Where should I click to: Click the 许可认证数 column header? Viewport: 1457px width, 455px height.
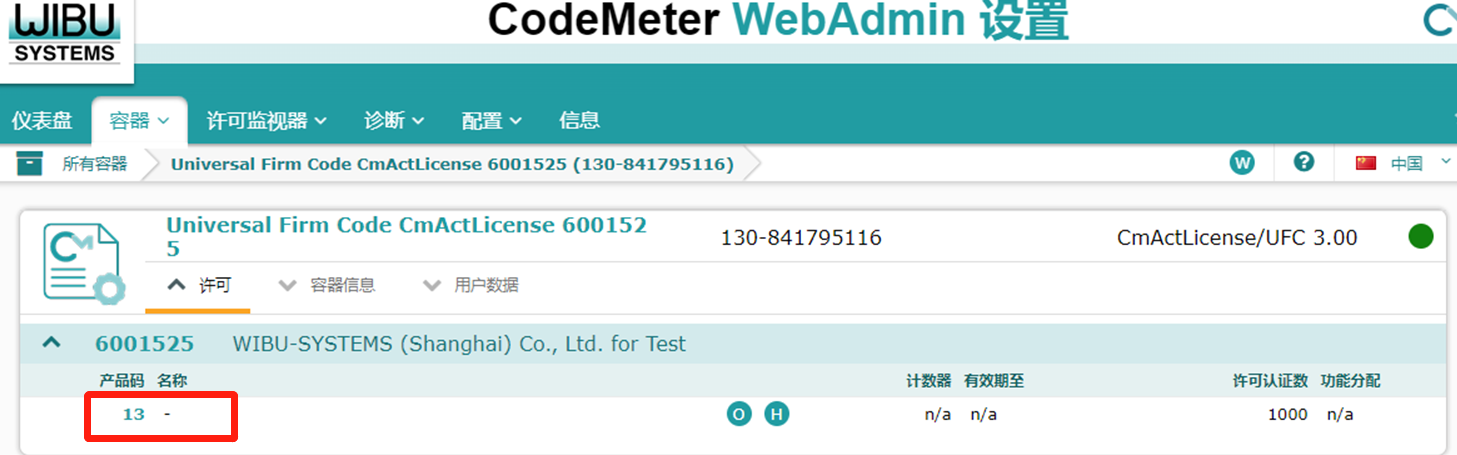pos(1270,381)
